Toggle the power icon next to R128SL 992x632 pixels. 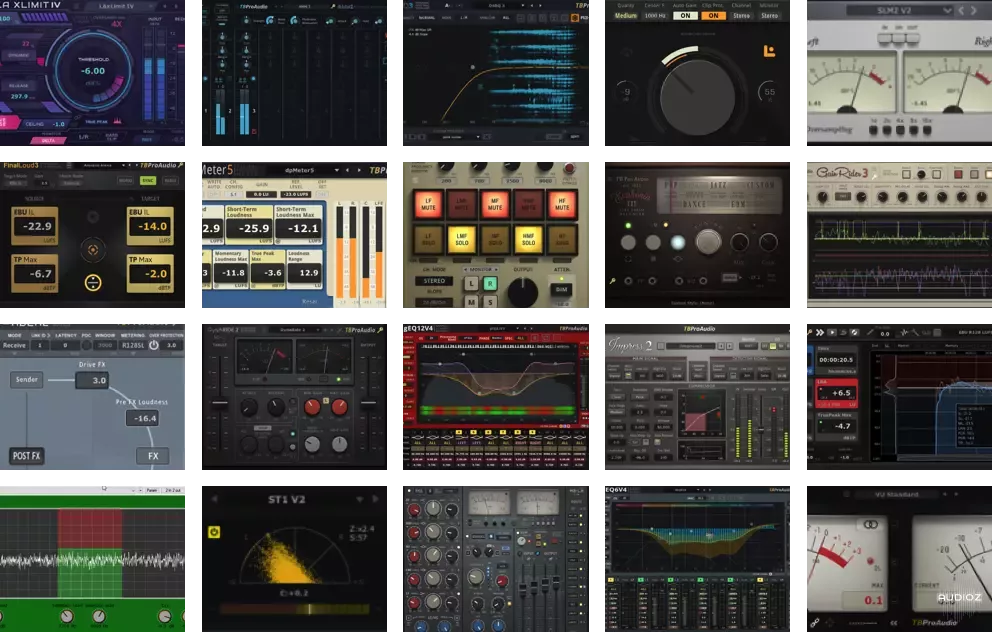click(154, 345)
